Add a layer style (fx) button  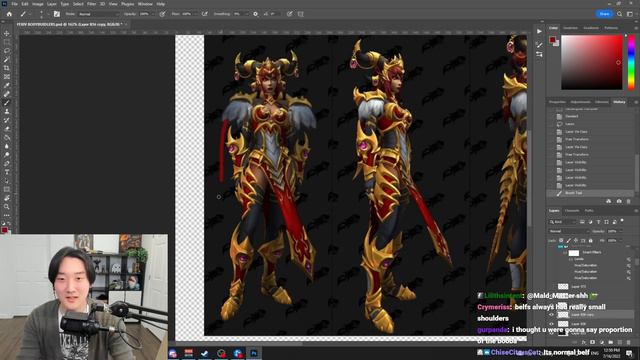click(584, 342)
